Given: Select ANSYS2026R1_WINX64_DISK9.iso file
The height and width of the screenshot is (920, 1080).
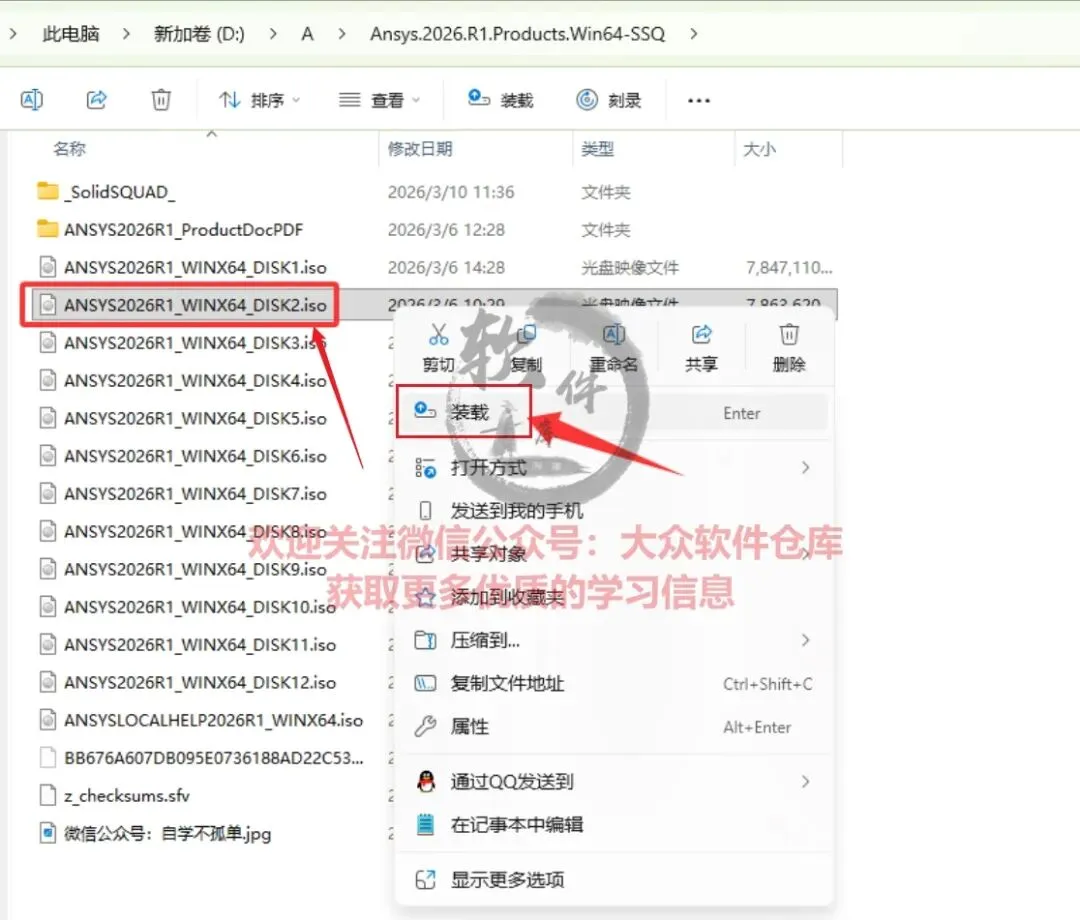Looking at the screenshot, I should click(x=195, y=569).
